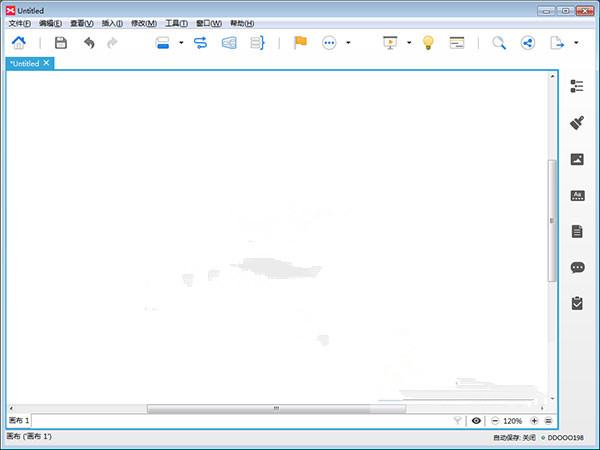Save the mind map with floppy icon
The height and width of the screenshot is (450, 600).
pos(60,42)
